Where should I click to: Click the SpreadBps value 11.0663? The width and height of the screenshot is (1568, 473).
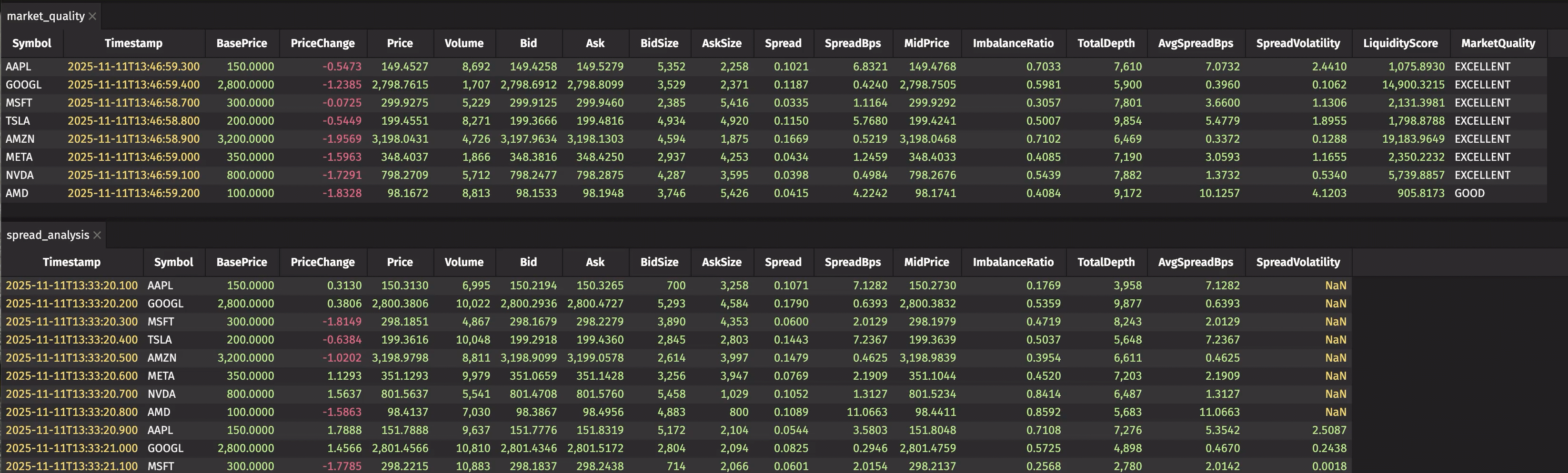866,412
